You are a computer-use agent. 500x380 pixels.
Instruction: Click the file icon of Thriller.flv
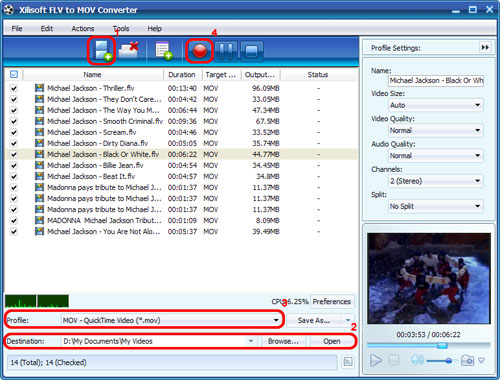click(39, 88)
